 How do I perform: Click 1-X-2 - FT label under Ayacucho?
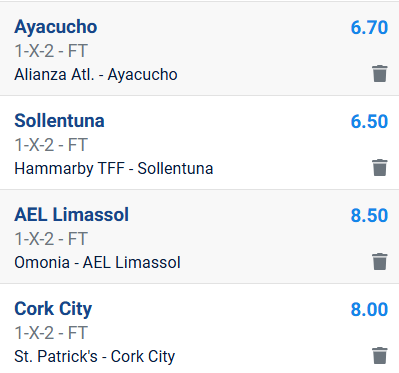(51, 51)
